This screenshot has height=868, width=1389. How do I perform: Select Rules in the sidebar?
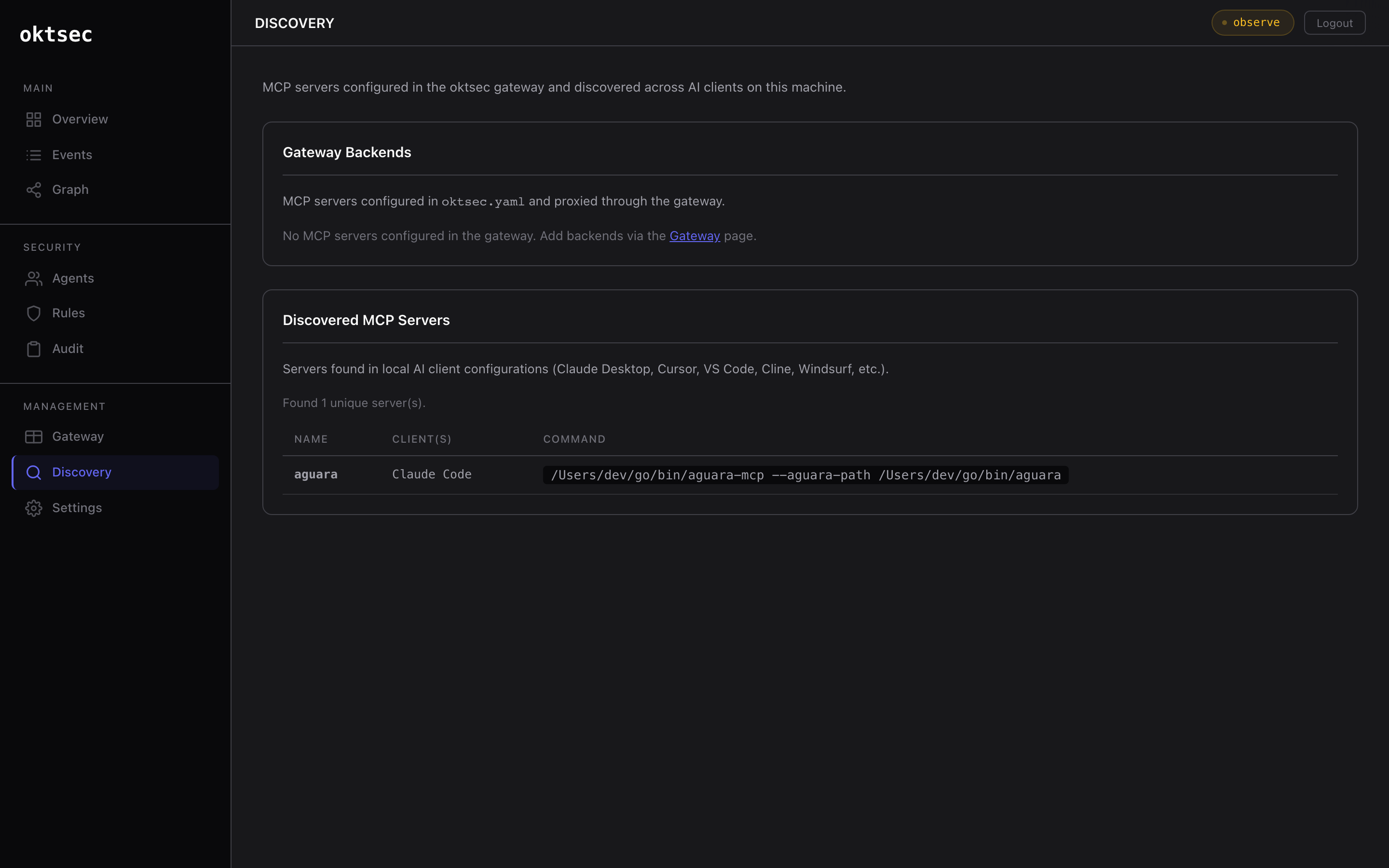(x=68, y=313)
